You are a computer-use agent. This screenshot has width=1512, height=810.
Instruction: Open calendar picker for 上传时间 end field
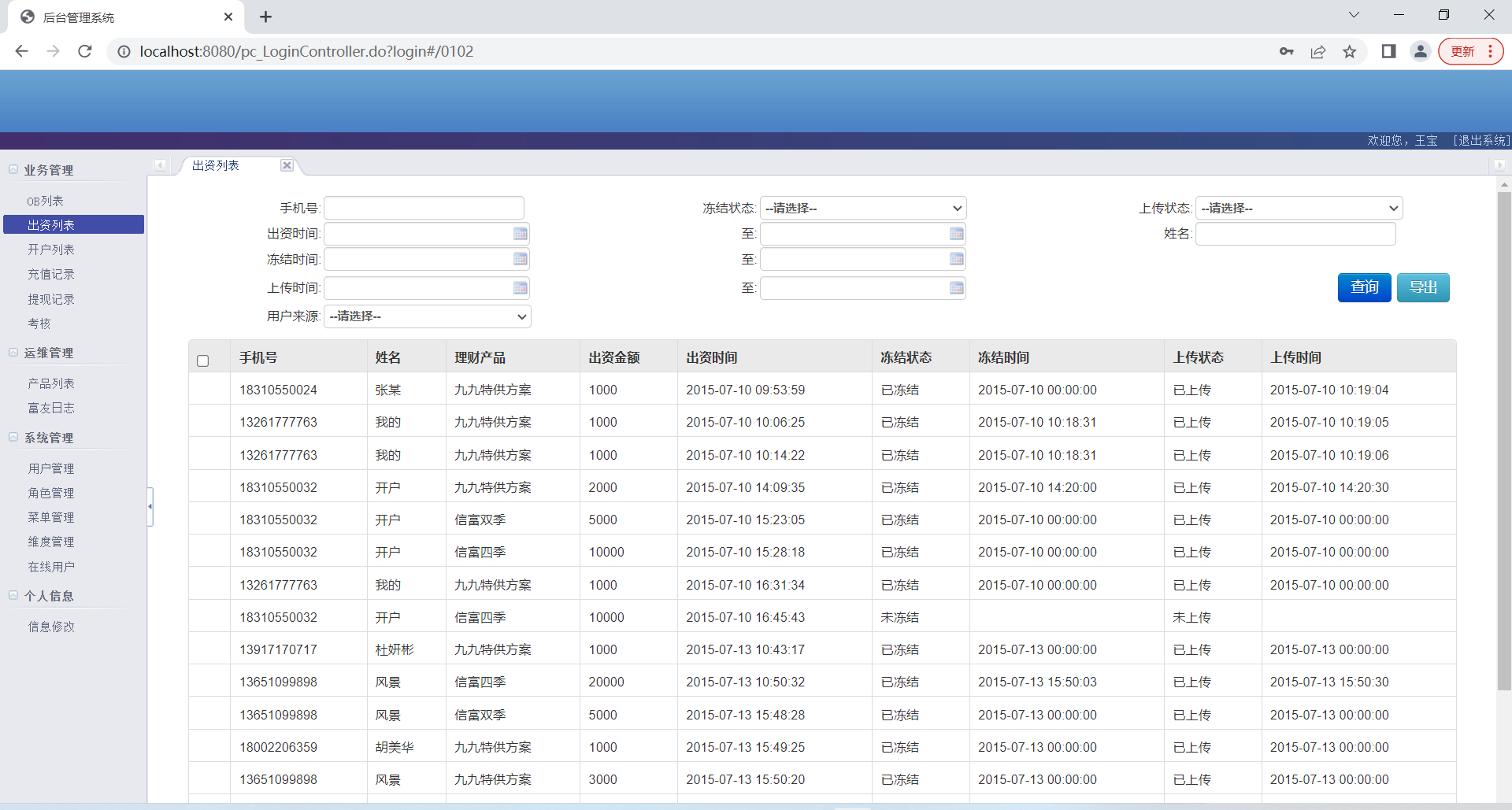(x=956, y=288)
